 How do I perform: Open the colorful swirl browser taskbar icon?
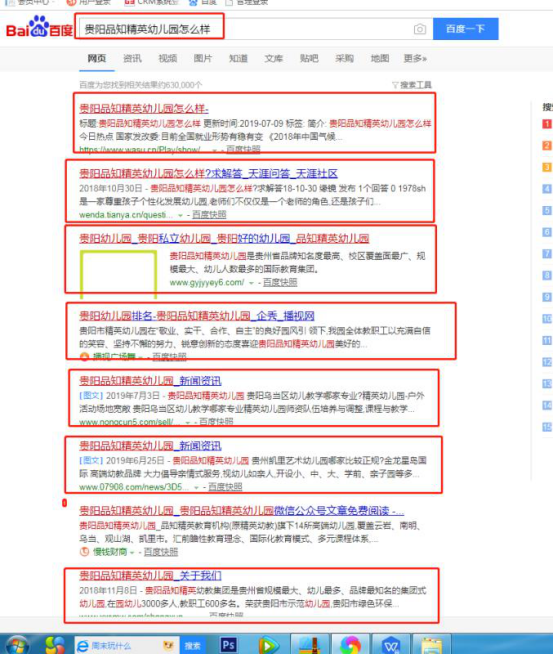pos(350,645)
